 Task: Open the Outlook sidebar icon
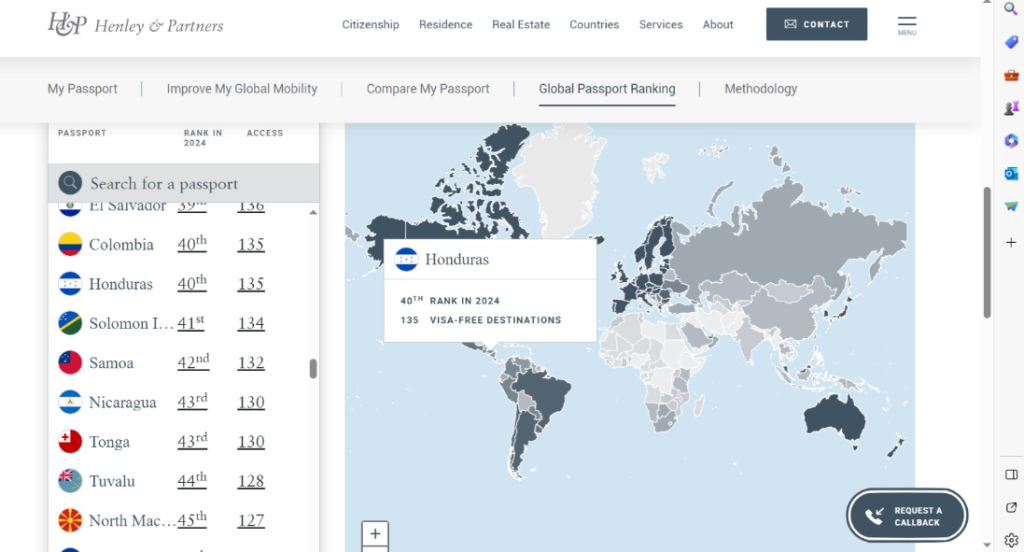(1011, 174)
